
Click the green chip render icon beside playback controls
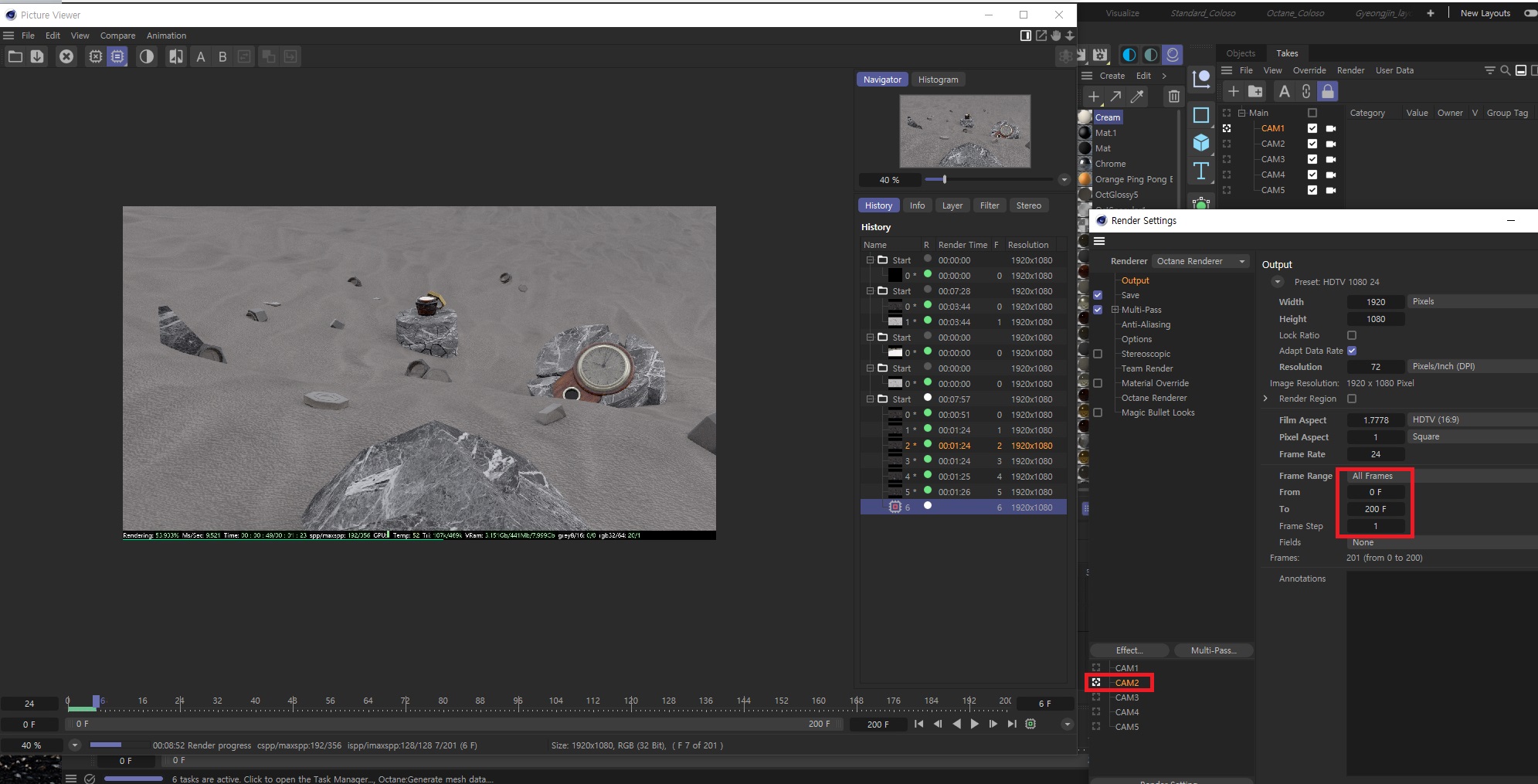pyautogui.click(x=1030, y=724)
